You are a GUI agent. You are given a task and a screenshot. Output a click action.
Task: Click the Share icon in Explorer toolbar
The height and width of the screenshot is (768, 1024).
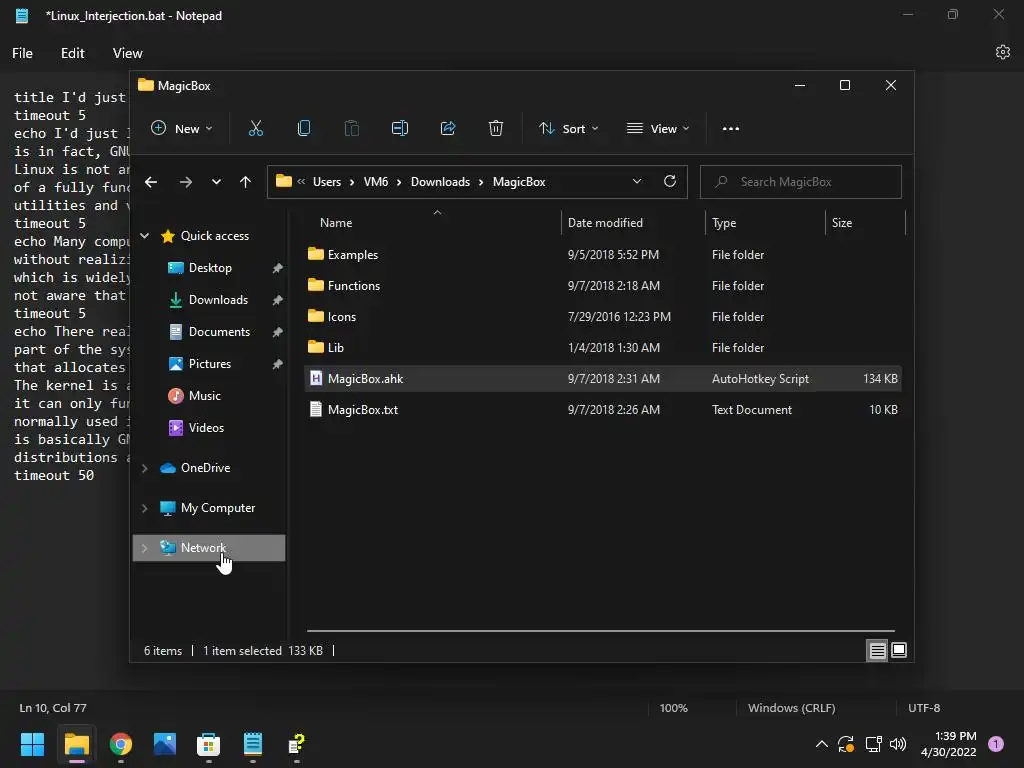[448, 129]
